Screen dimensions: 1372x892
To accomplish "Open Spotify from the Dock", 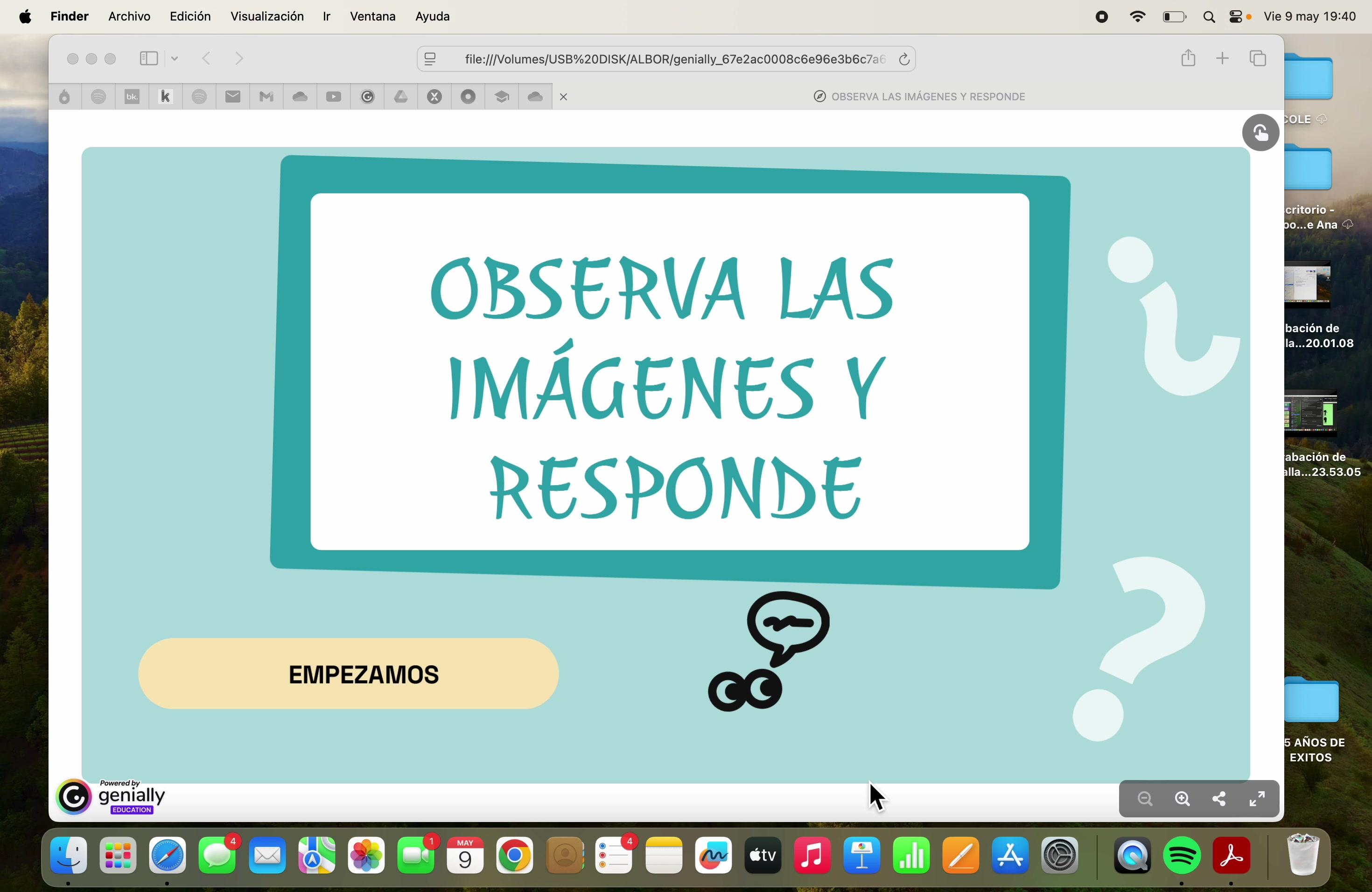I will 1182,856.
